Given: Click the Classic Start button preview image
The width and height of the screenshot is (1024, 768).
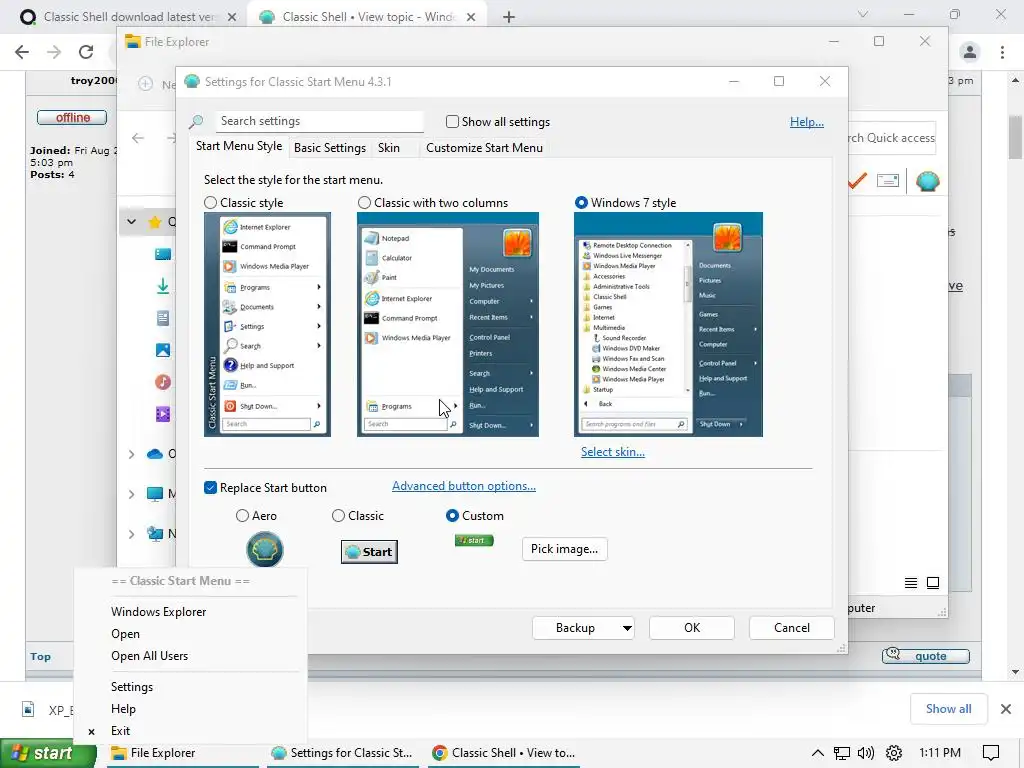Looking at the screenshot, I should coord(369,552).
